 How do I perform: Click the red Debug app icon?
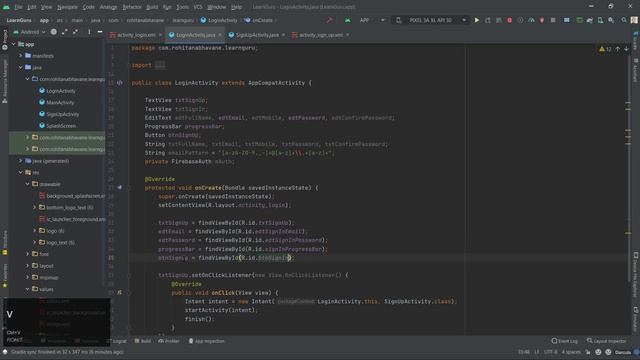click(x=509, y=20)
